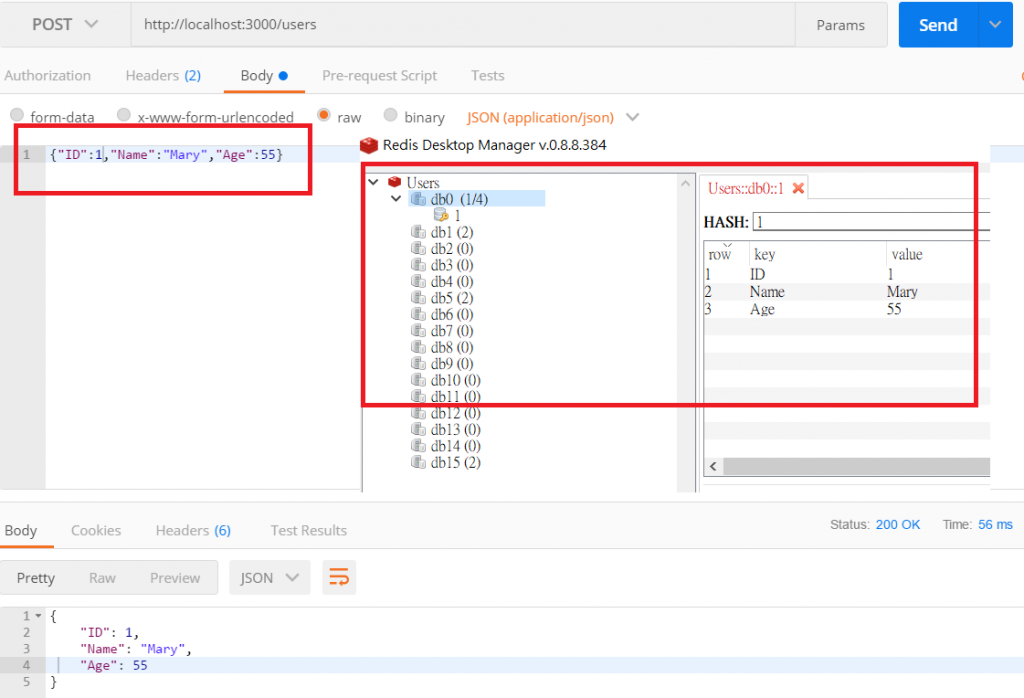The width and height of the screenshot is (1024, 698).
Task: Select the binary body type radio
Action: (391, 115)
